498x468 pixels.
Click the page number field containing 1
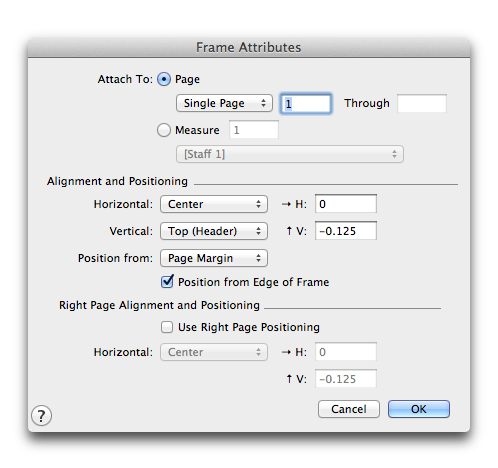click(x=306, y=104)
